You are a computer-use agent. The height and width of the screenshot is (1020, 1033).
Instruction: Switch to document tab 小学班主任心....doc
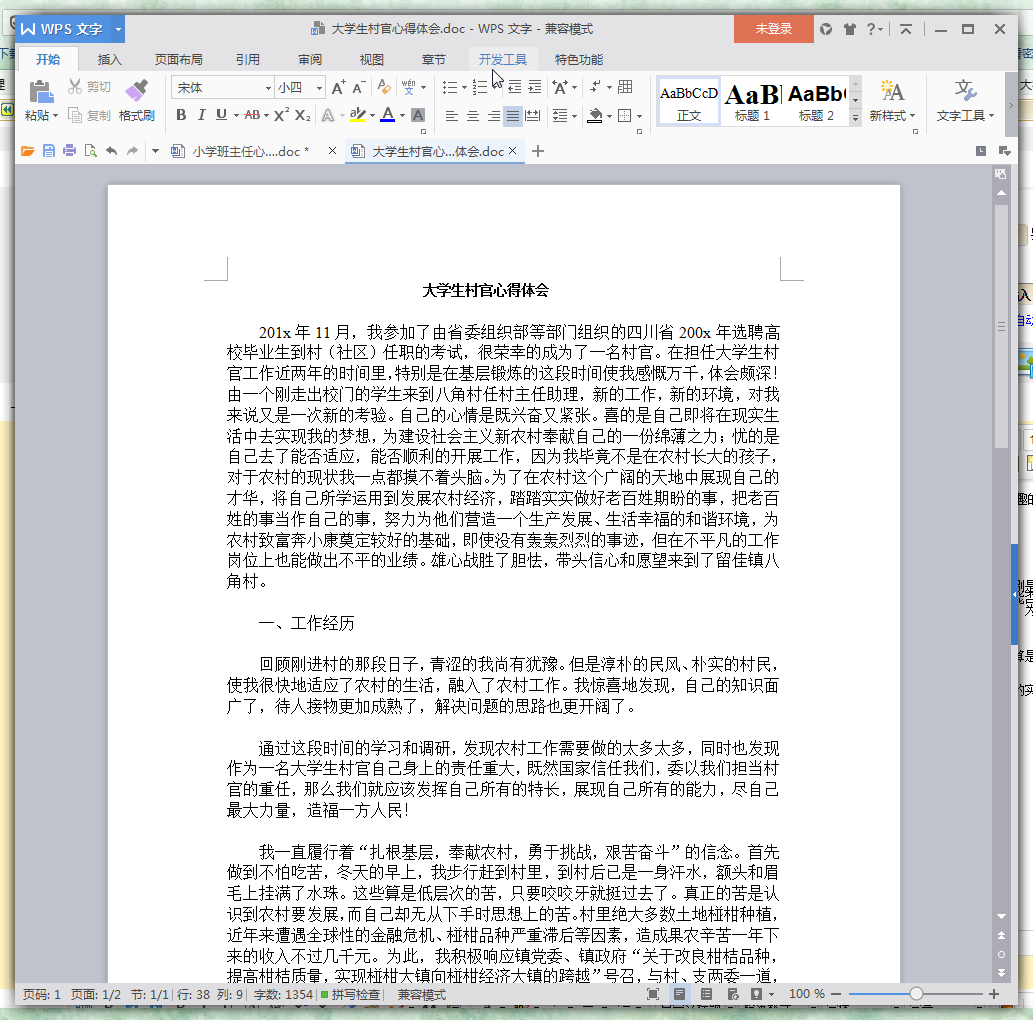250,152
